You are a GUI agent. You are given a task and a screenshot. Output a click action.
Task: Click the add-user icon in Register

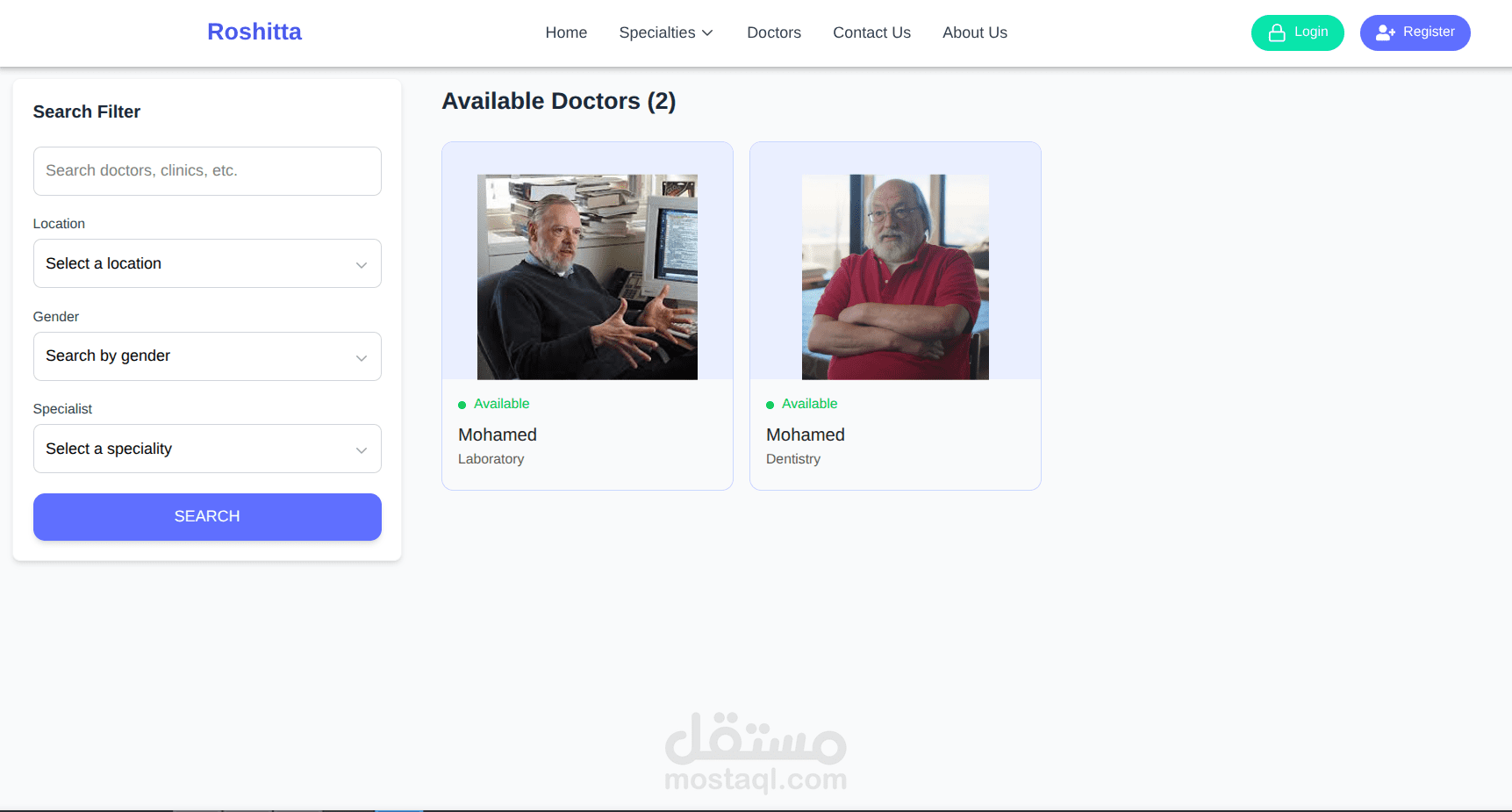point(1386,32)
